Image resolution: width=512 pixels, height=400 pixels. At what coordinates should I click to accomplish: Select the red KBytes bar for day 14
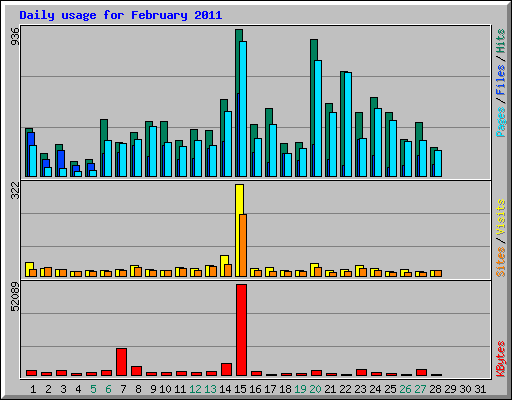[x=226, y=369]
